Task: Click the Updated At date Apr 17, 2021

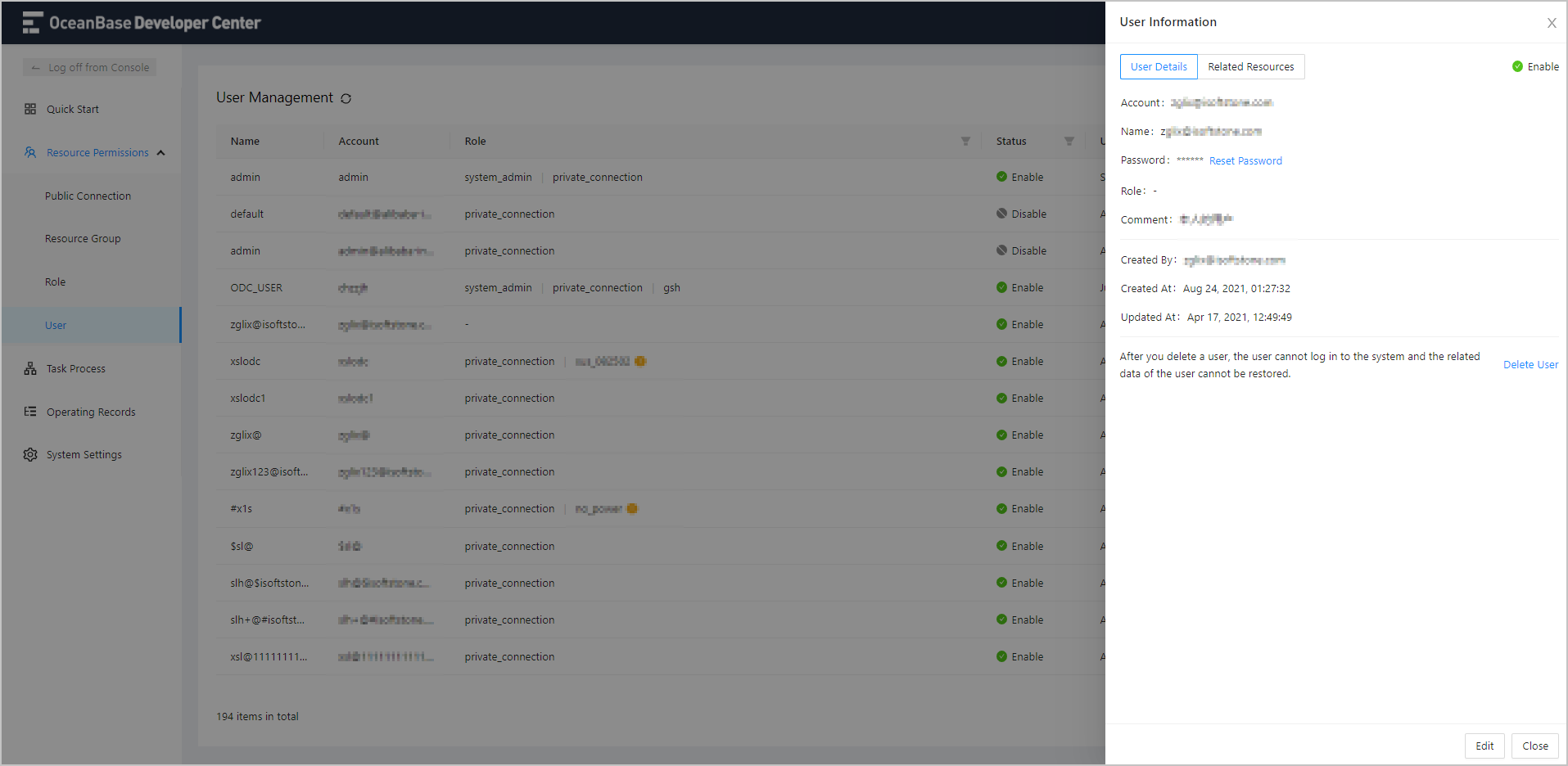Action: tap(1240, 317)
